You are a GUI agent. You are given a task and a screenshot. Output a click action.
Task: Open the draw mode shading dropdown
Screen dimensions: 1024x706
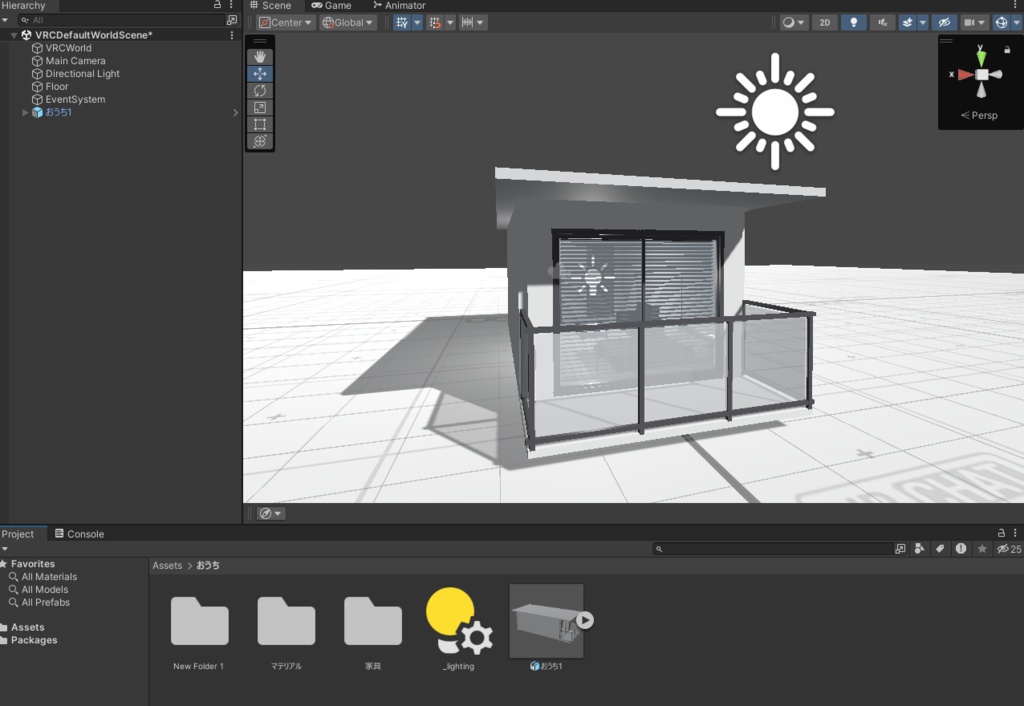point(793,22)
